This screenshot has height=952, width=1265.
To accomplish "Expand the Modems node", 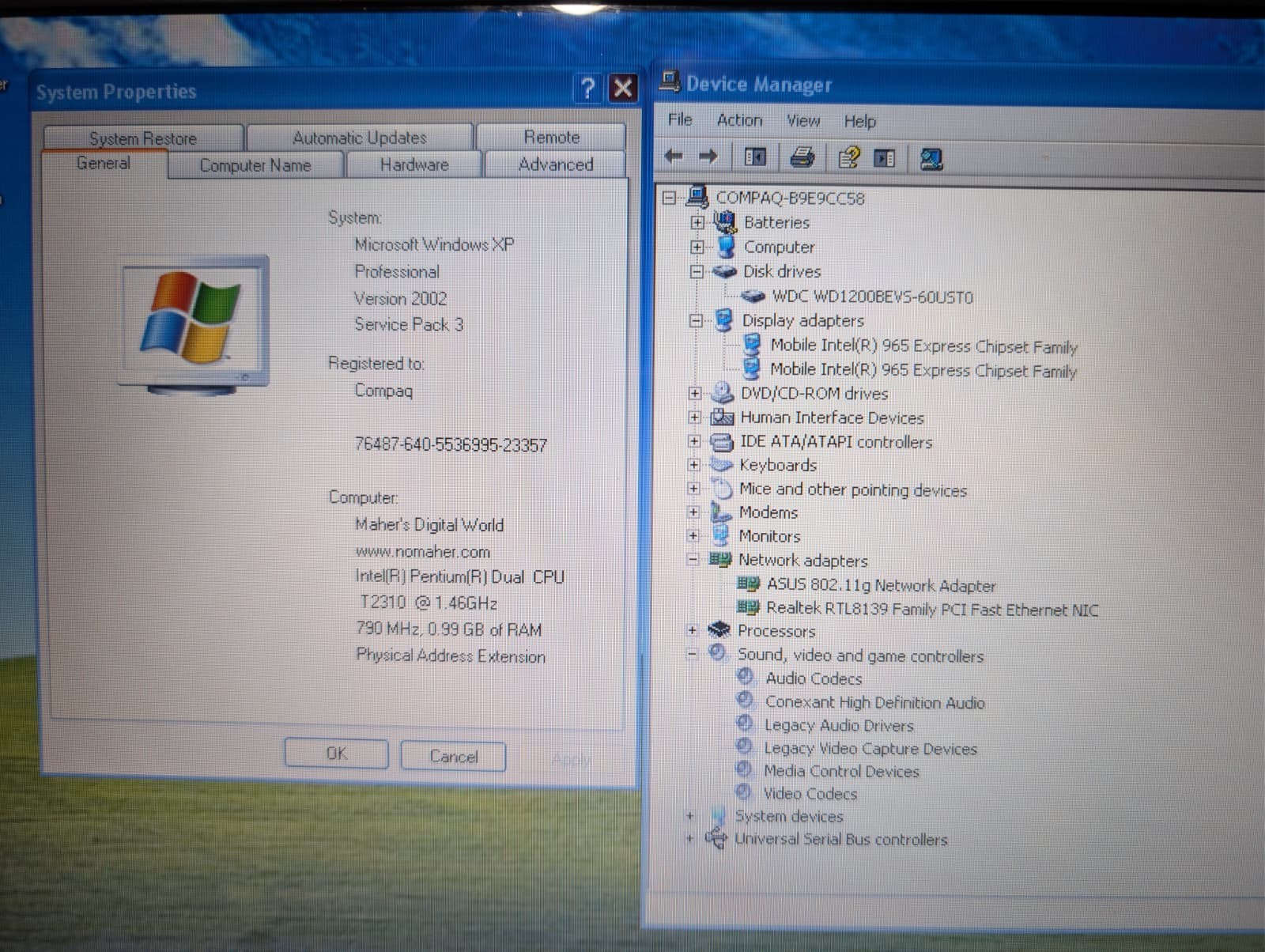I will point(693,512).
